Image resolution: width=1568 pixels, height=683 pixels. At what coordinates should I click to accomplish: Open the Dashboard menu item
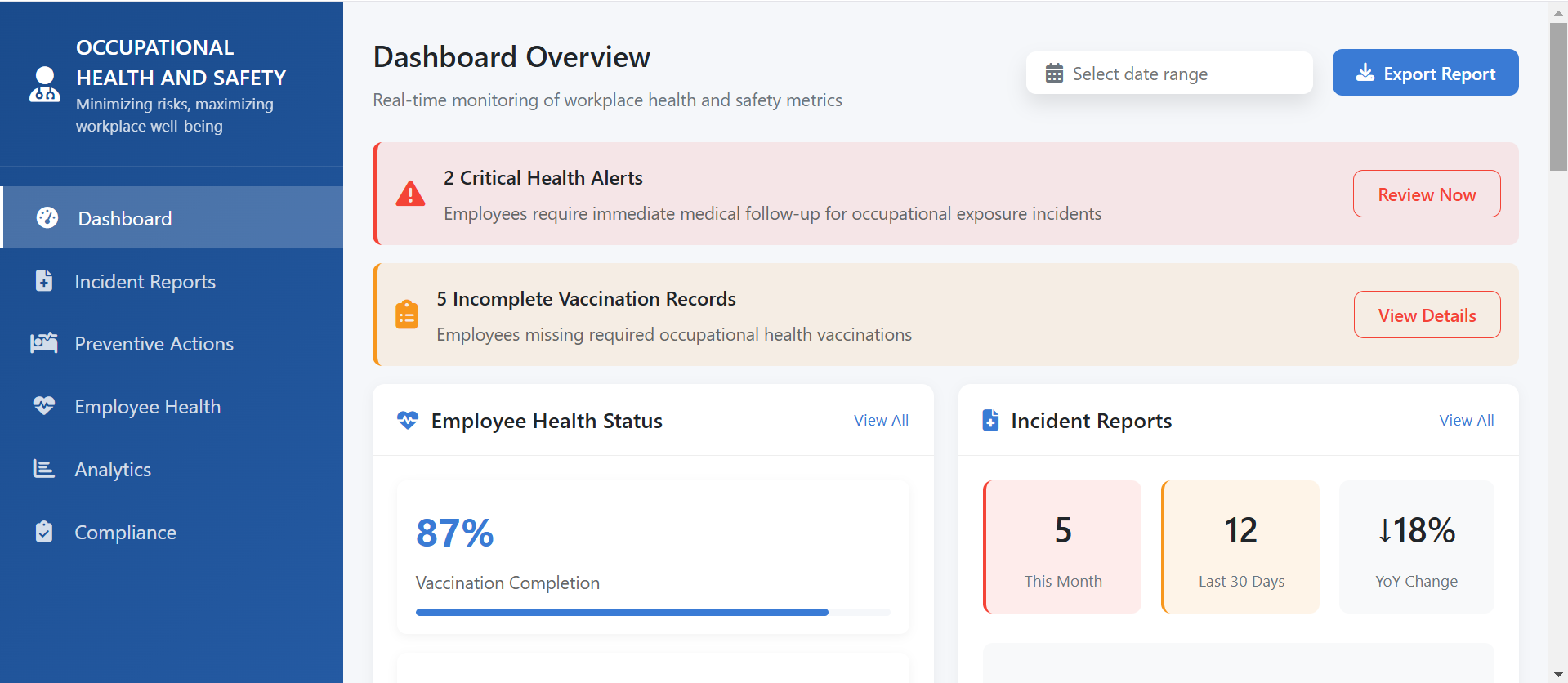(x=172, y=217)
